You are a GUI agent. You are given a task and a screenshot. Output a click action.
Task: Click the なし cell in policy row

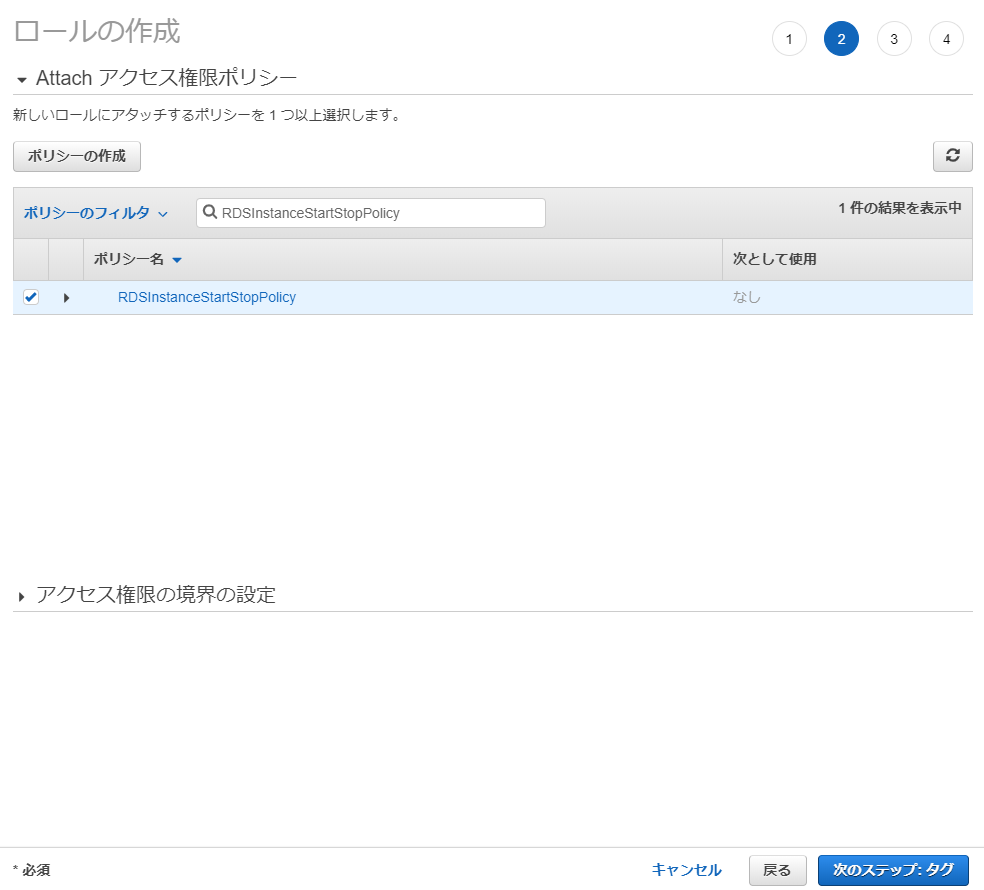746,298
